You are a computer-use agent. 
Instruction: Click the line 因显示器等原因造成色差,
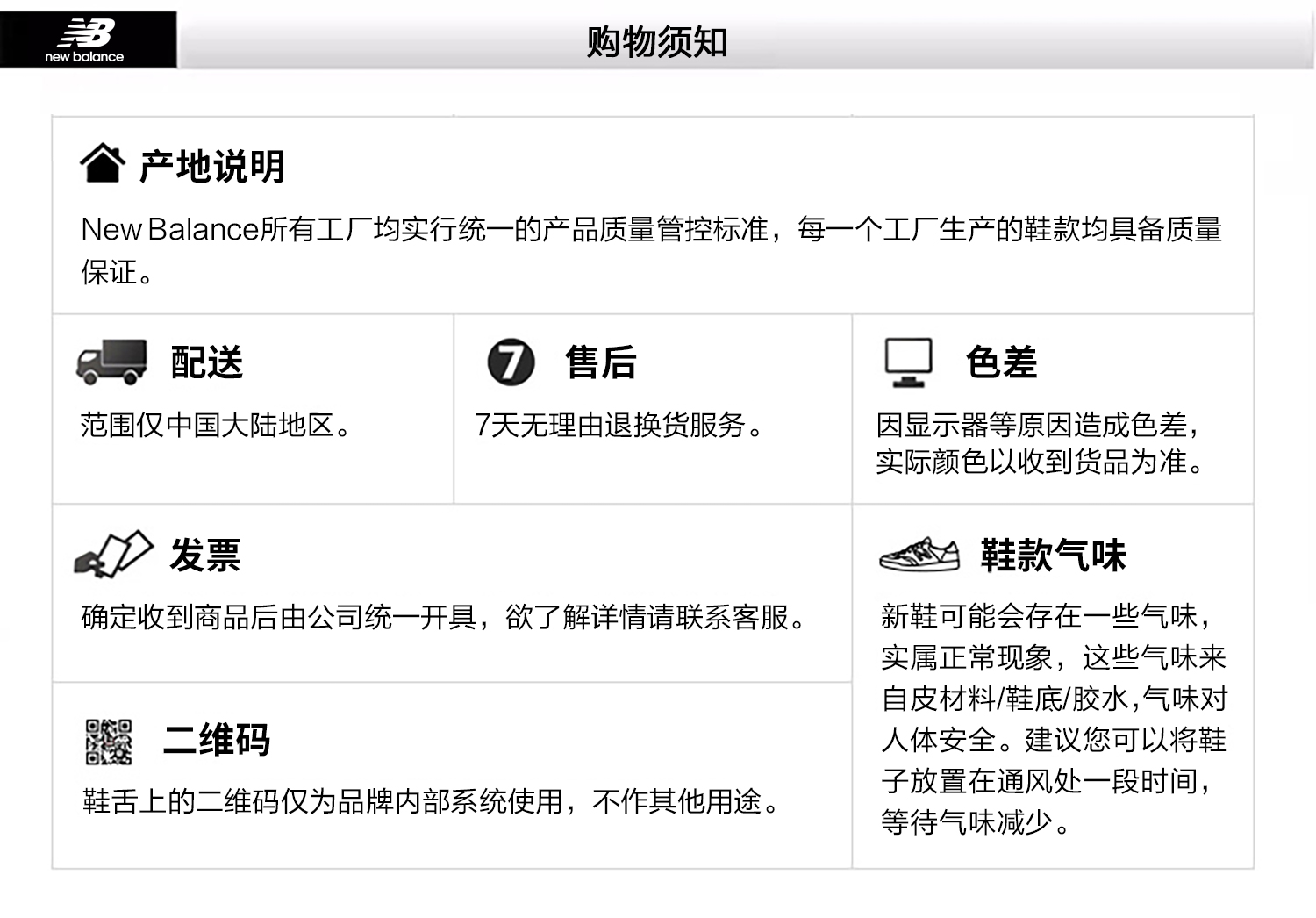coord(1037,426)
